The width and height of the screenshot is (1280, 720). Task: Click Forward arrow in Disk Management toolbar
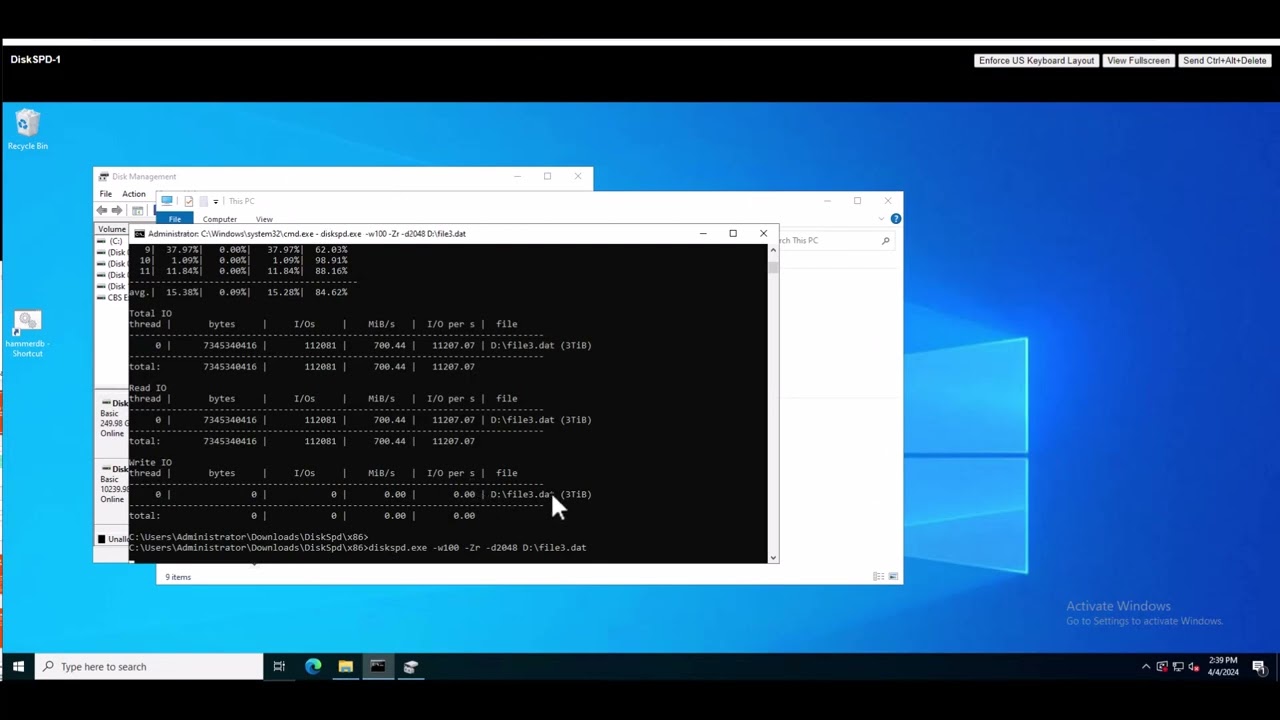pyautogui.click(x=117, y=211)
